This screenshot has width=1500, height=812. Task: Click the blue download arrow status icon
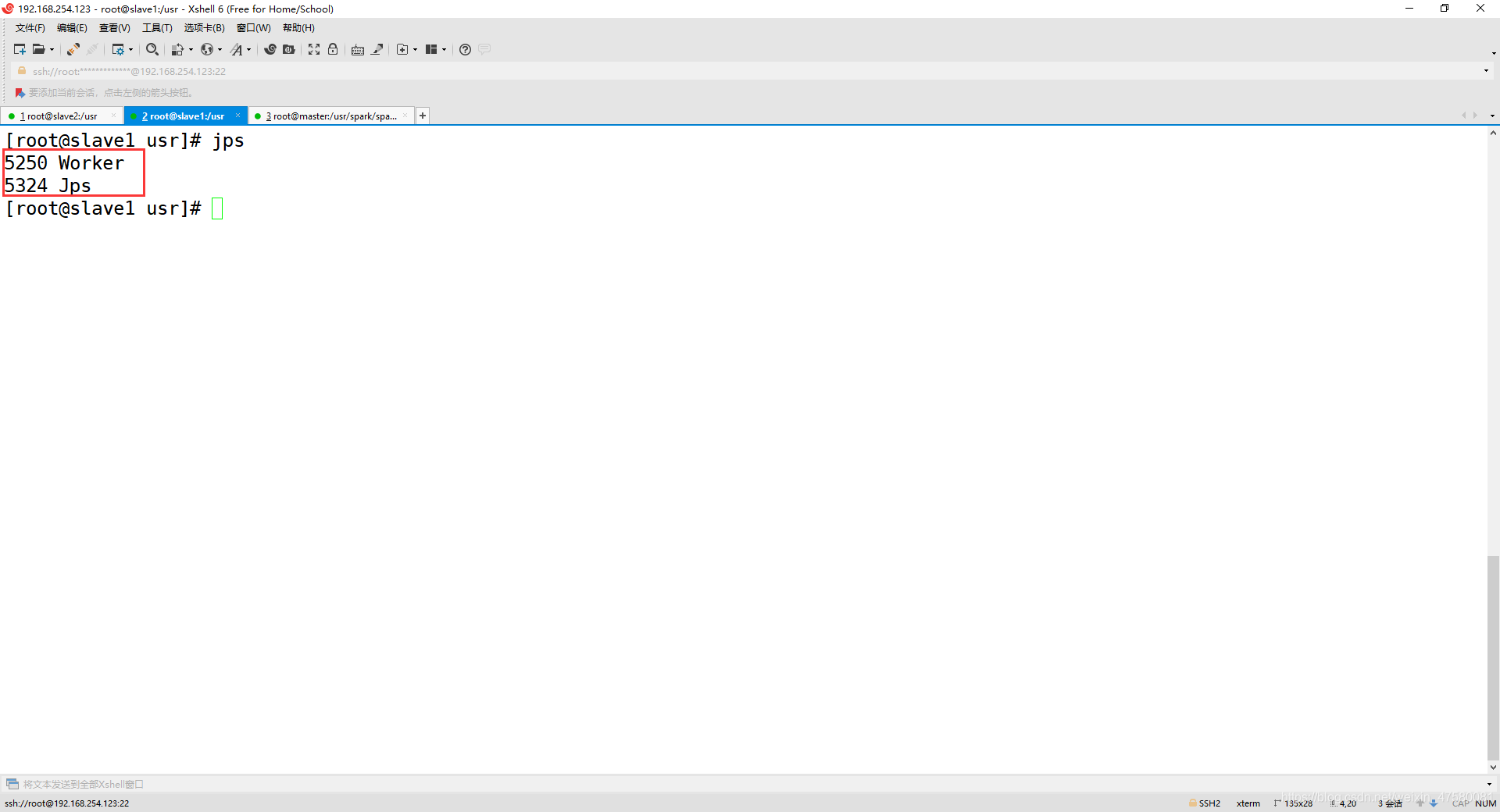(1434, 803)
